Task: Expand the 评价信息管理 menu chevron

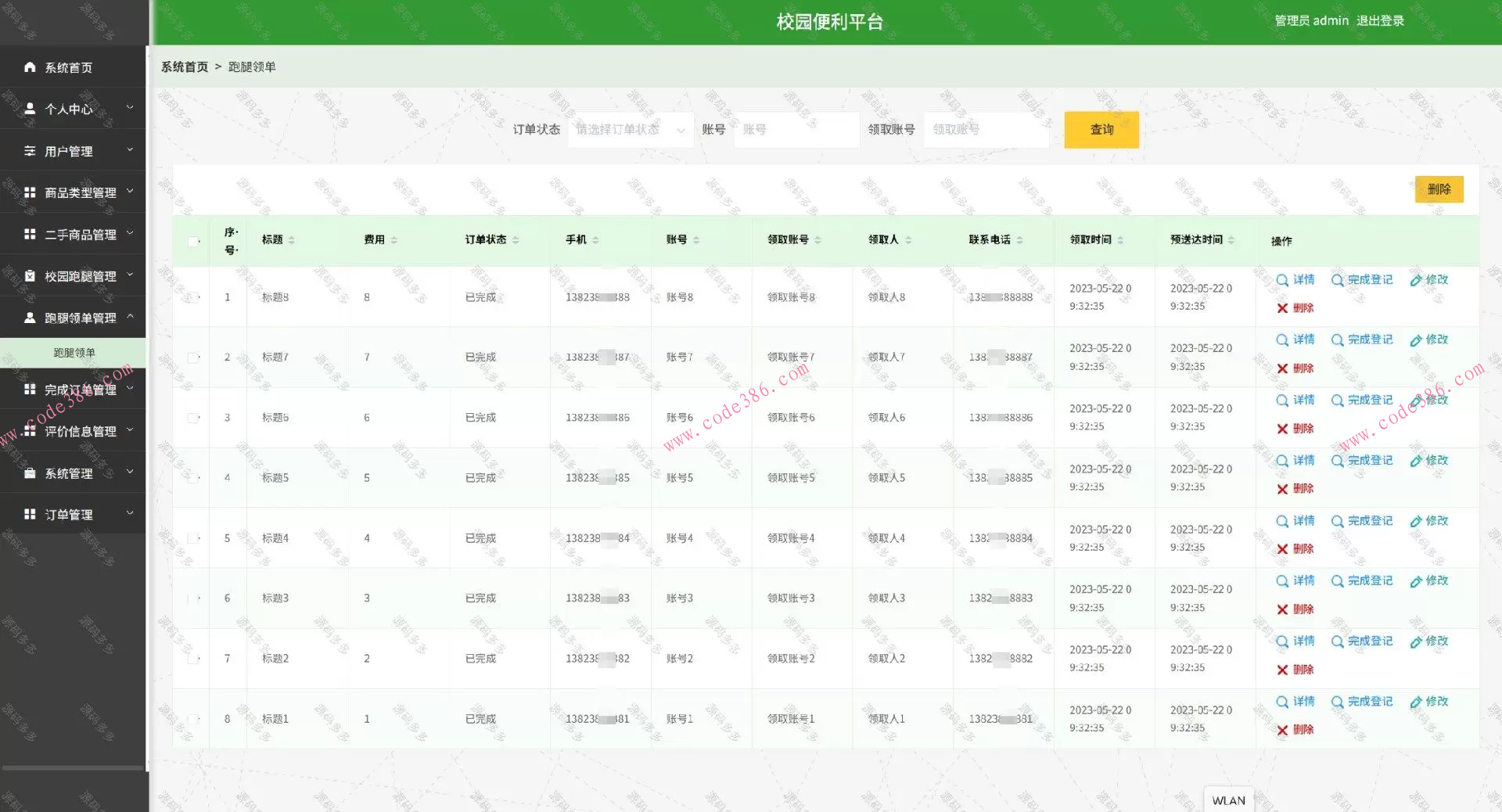Action: tap(130, 429)
